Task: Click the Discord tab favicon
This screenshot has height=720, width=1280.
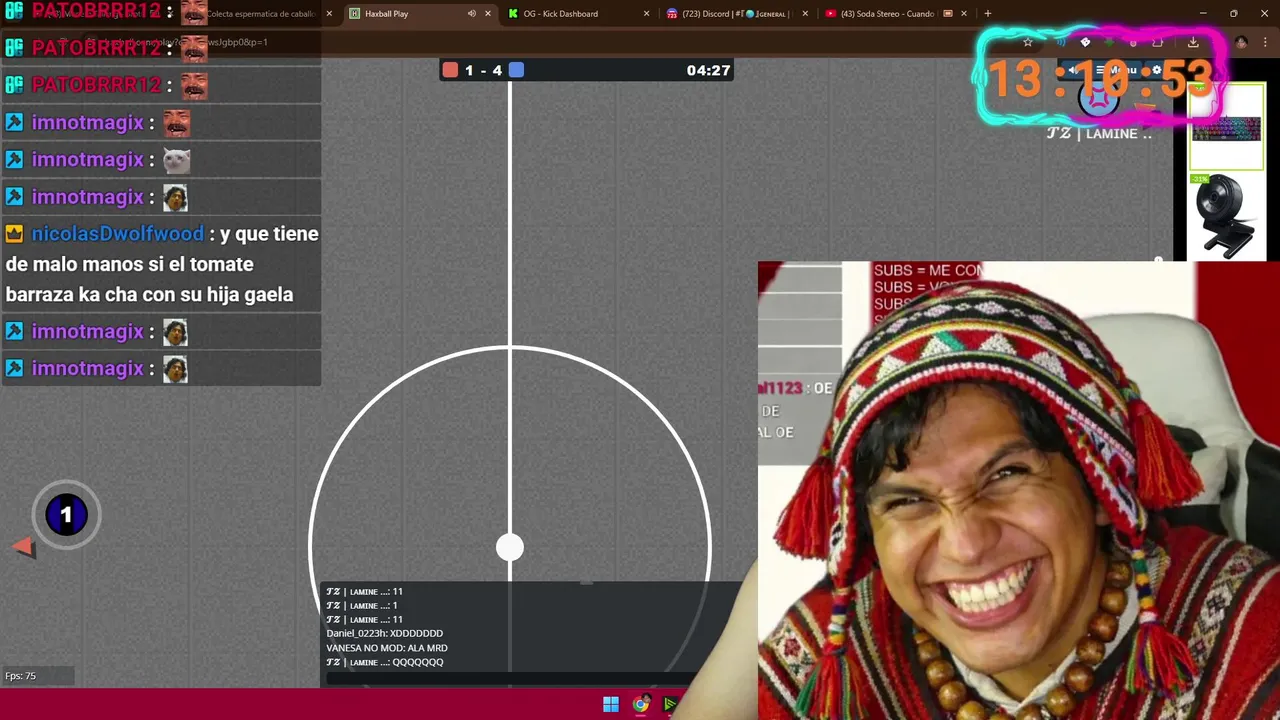Action: pos(672,14)
